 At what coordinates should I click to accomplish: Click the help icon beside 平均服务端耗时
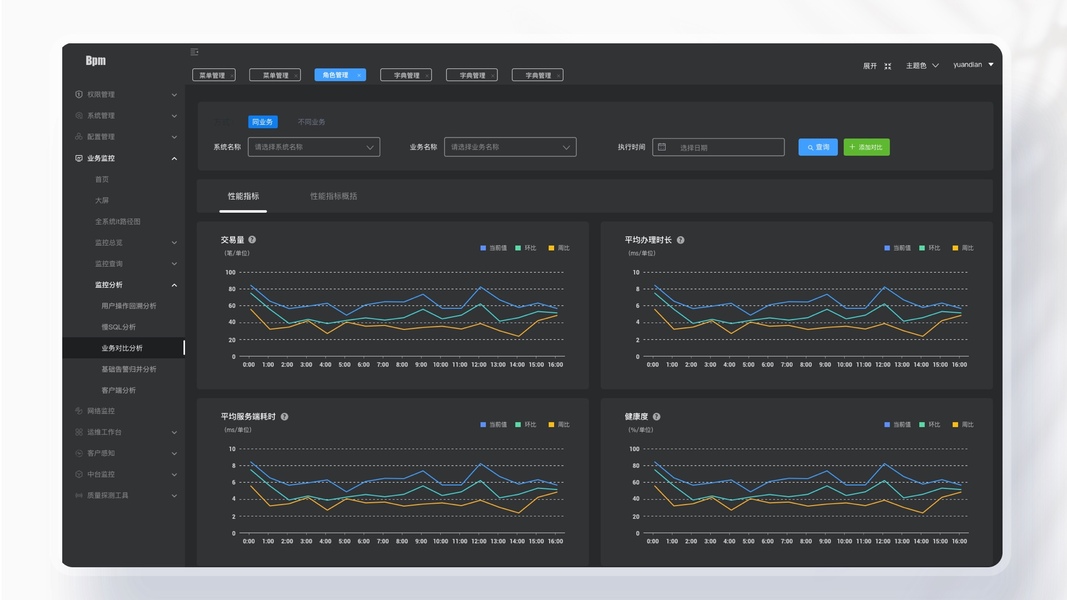[x=284, y=416]
